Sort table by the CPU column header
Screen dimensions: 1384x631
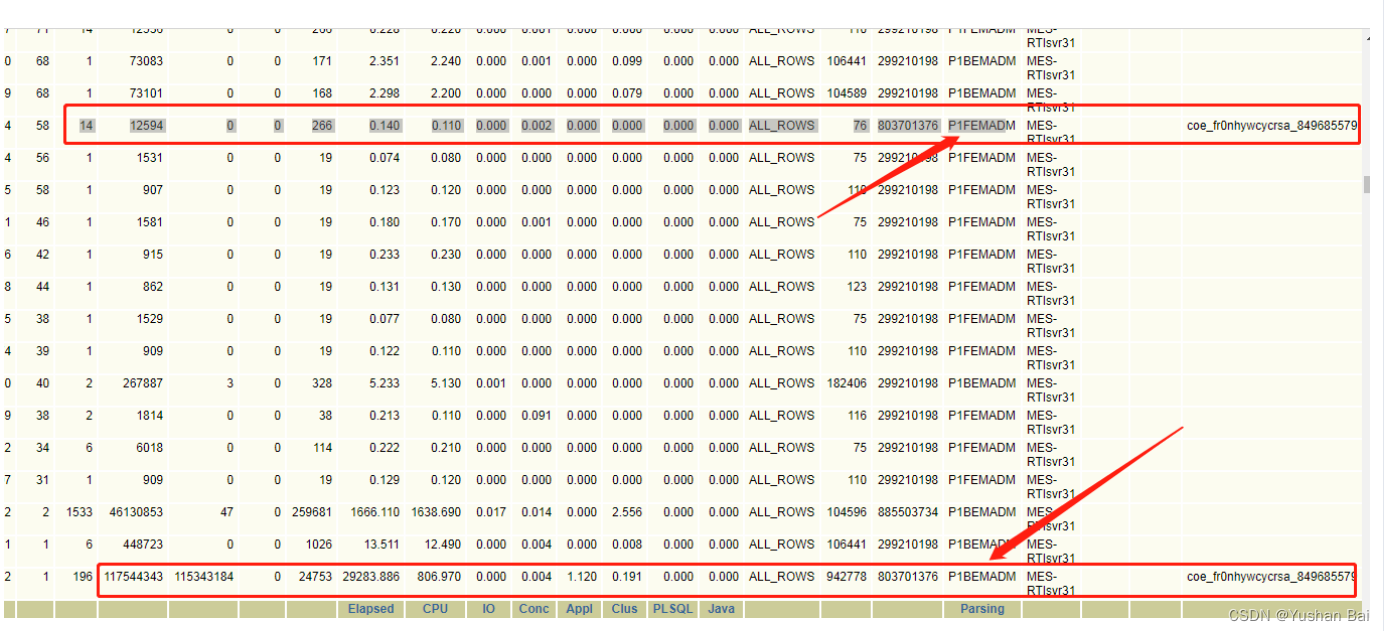435,608
